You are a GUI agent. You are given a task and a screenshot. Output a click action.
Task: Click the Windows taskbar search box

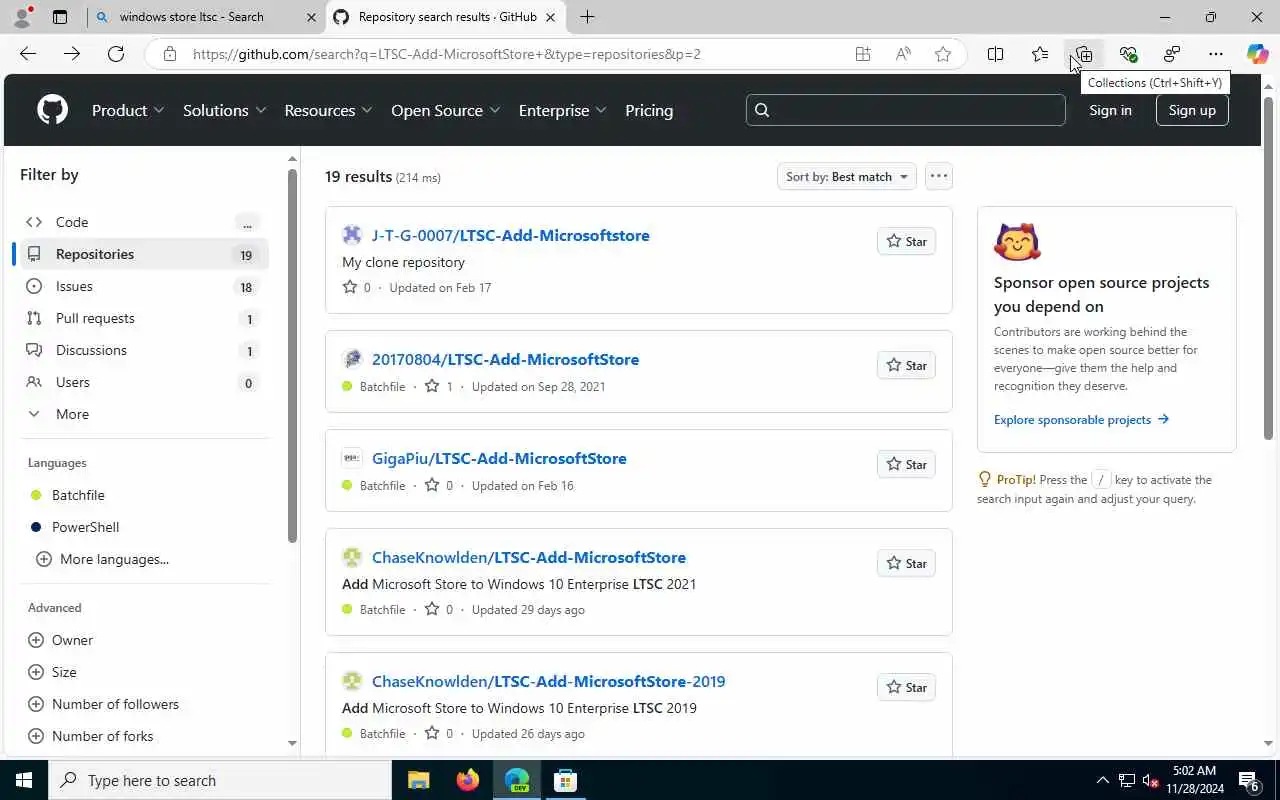click(220, 780)
